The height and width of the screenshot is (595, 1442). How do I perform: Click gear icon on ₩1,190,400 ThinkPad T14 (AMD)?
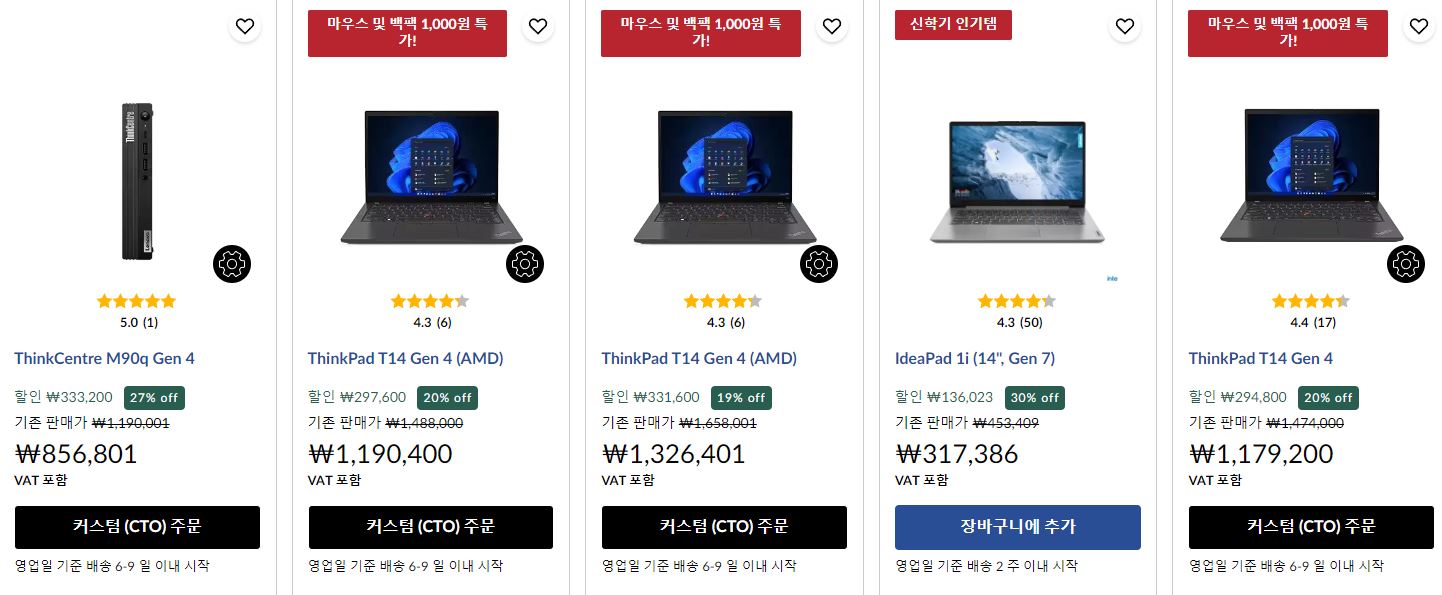(x=525, y=264)
